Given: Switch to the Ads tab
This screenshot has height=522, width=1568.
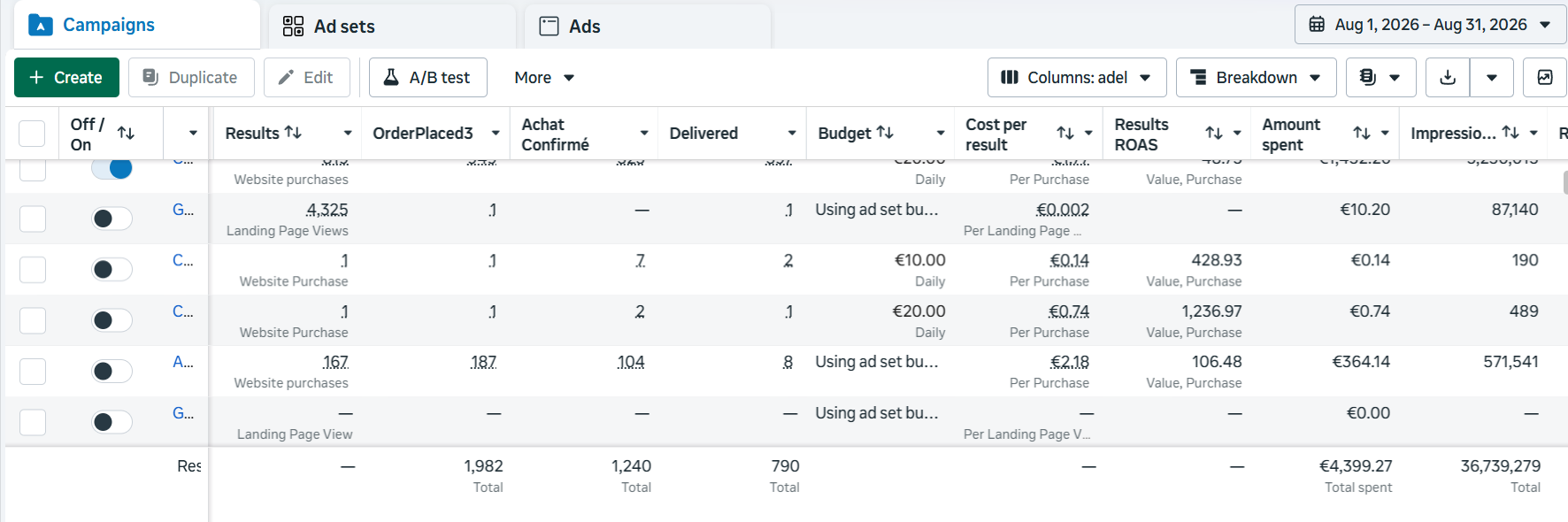Looking at the screenshot, I should [x=648, y=27].
